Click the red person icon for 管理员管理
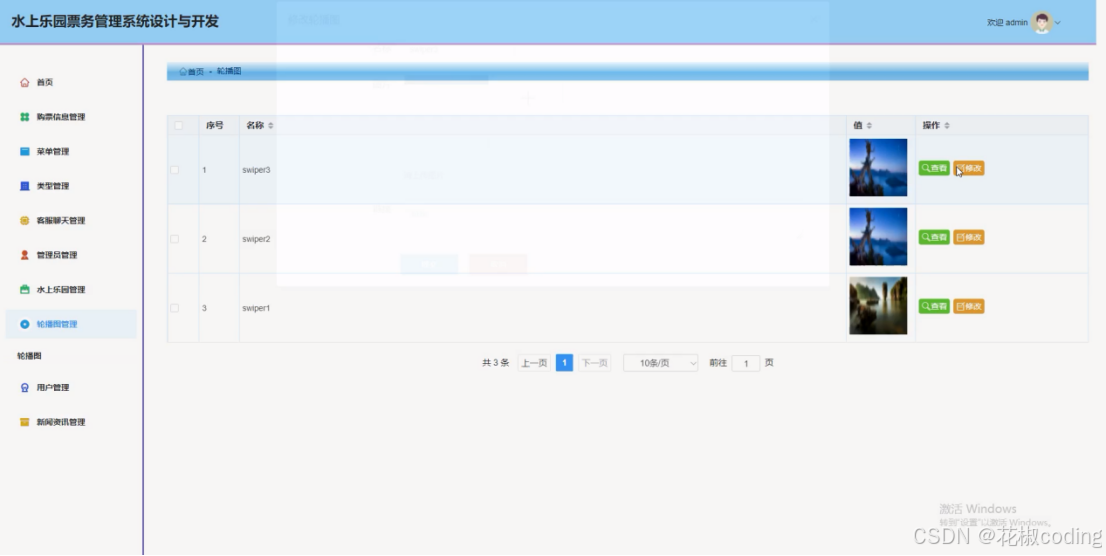This screenshot has height=556, width=1106. coord(25,255)
